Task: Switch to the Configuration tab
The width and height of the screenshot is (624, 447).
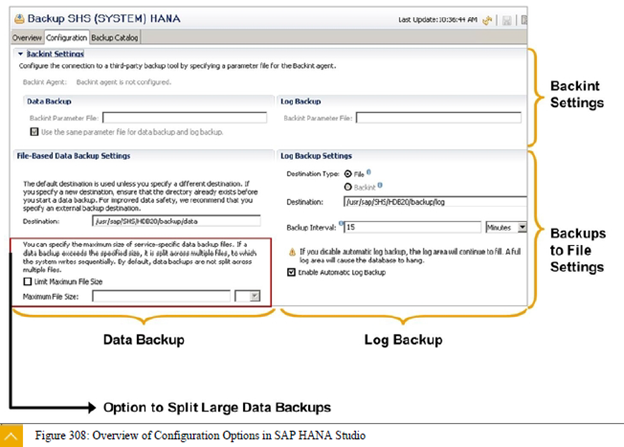Action: point(66,38)
